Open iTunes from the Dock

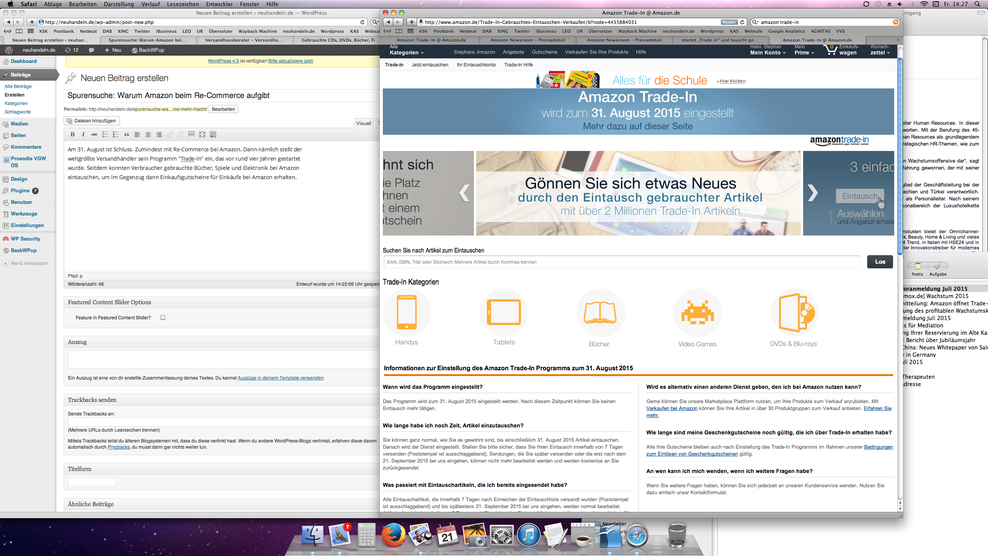click(x=529, y=535)
